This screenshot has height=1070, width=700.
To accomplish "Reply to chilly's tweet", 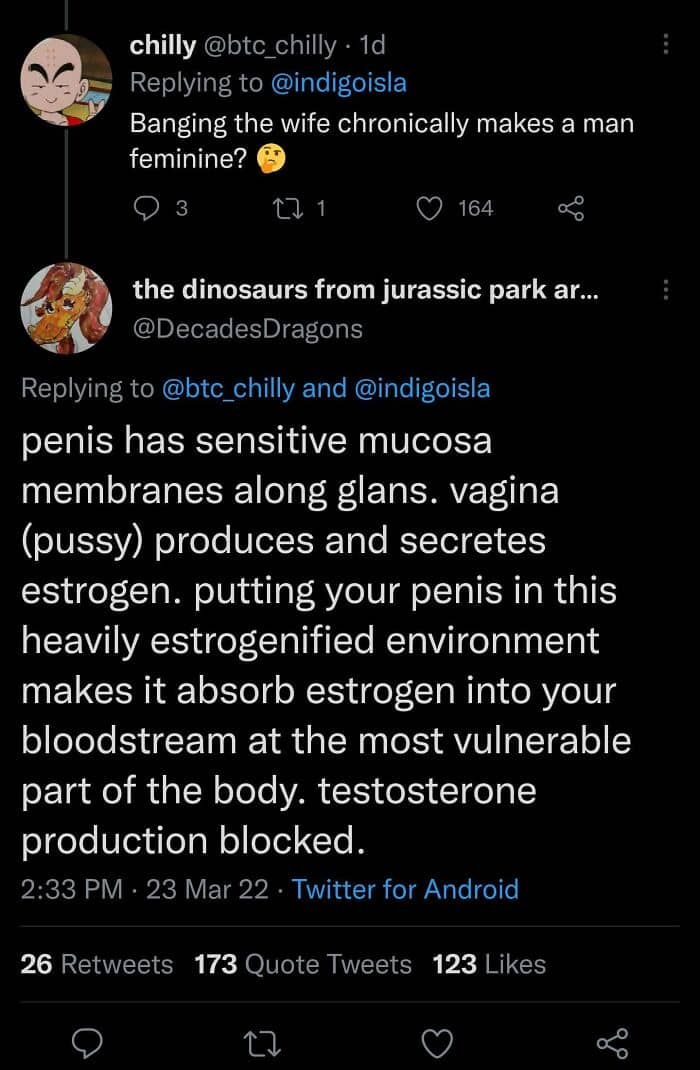I will (147, 208).
